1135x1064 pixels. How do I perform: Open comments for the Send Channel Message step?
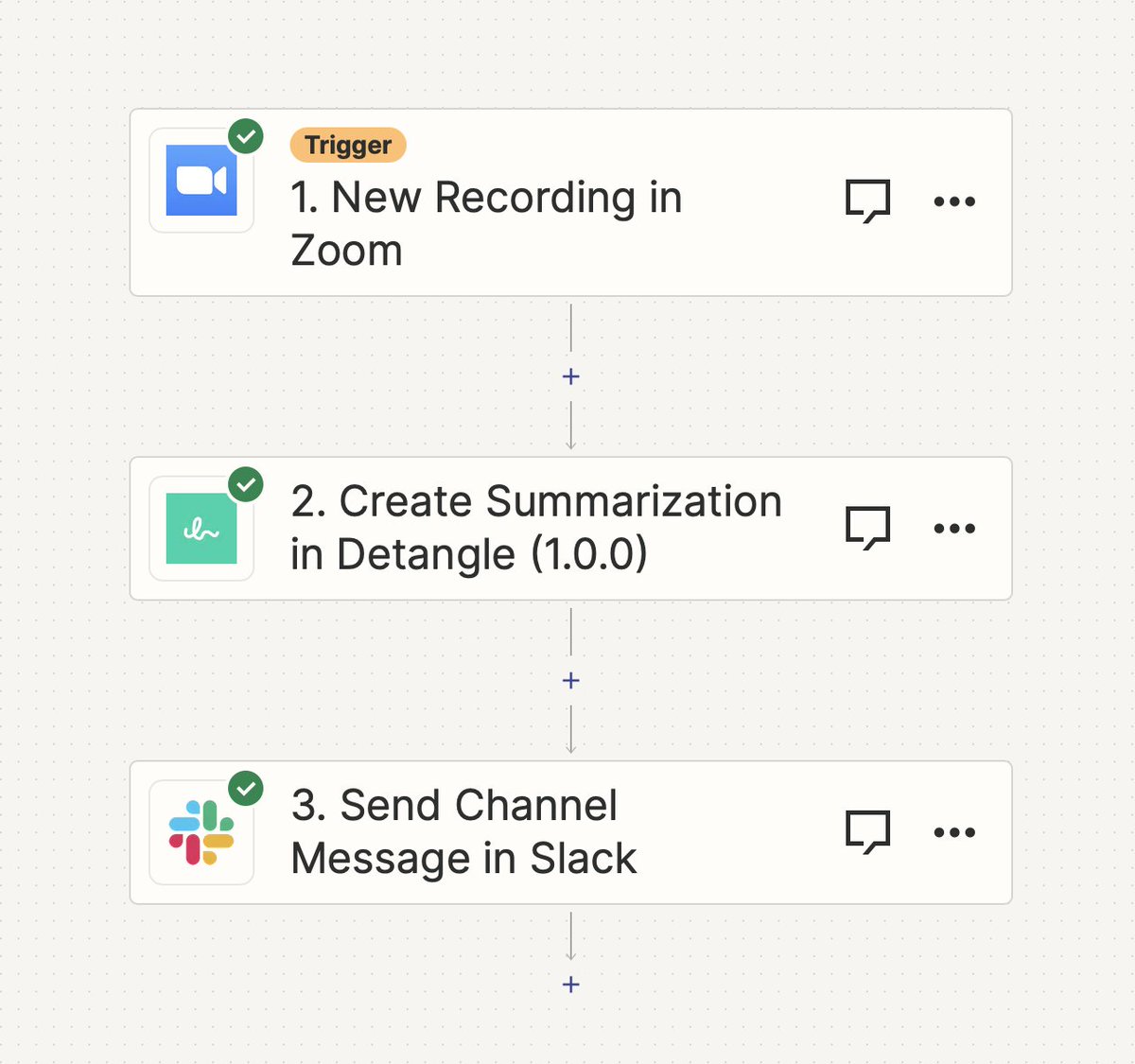pos(867,832)
